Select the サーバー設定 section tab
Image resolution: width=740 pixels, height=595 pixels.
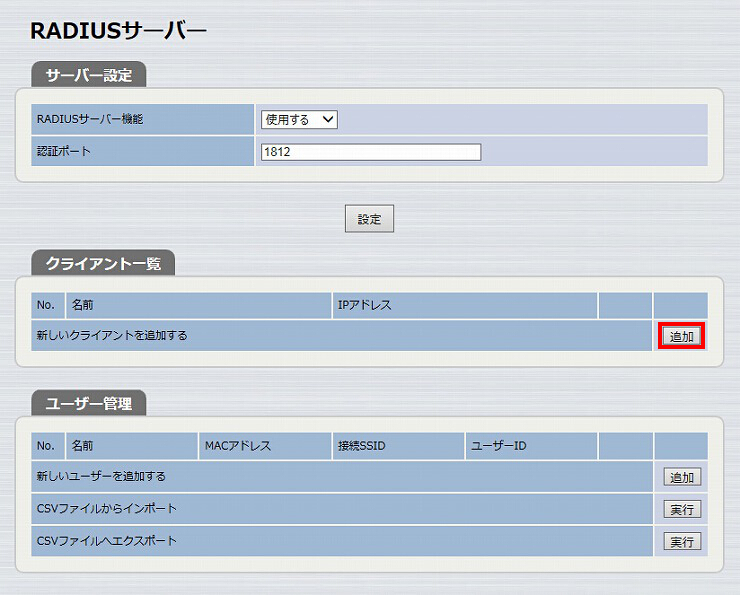tap(89, 75)
